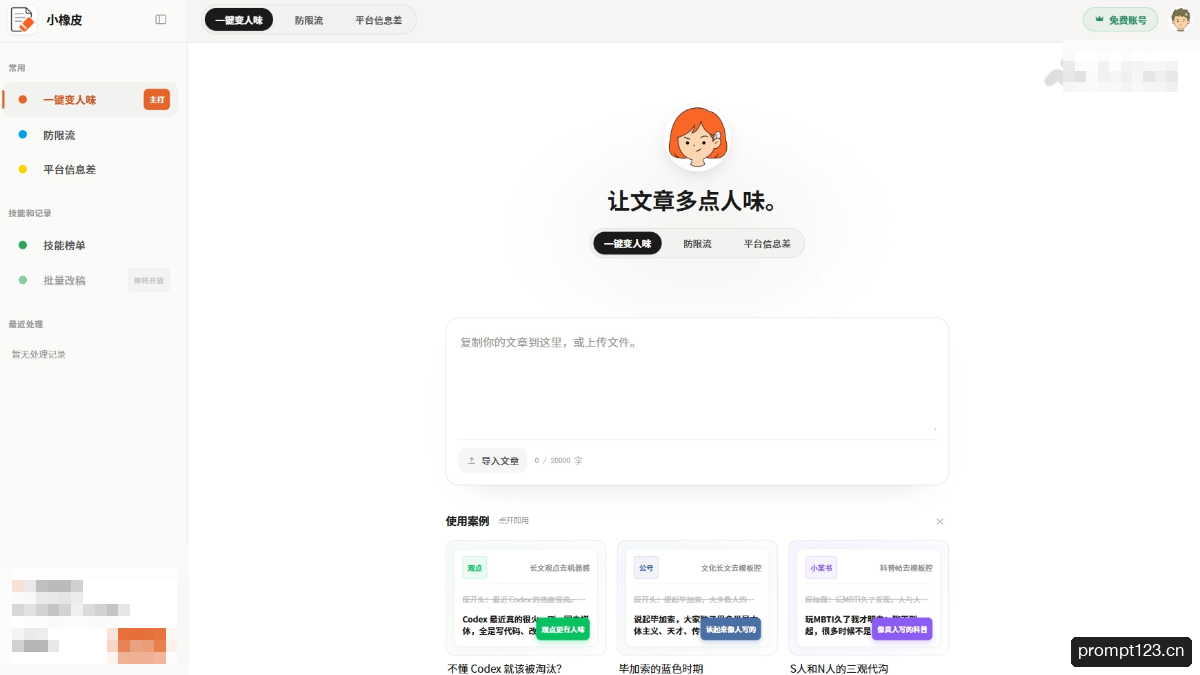Click the 小橡皮 app title text
The height and width of the screenshot is (675, 1200).
pos(64,20)
